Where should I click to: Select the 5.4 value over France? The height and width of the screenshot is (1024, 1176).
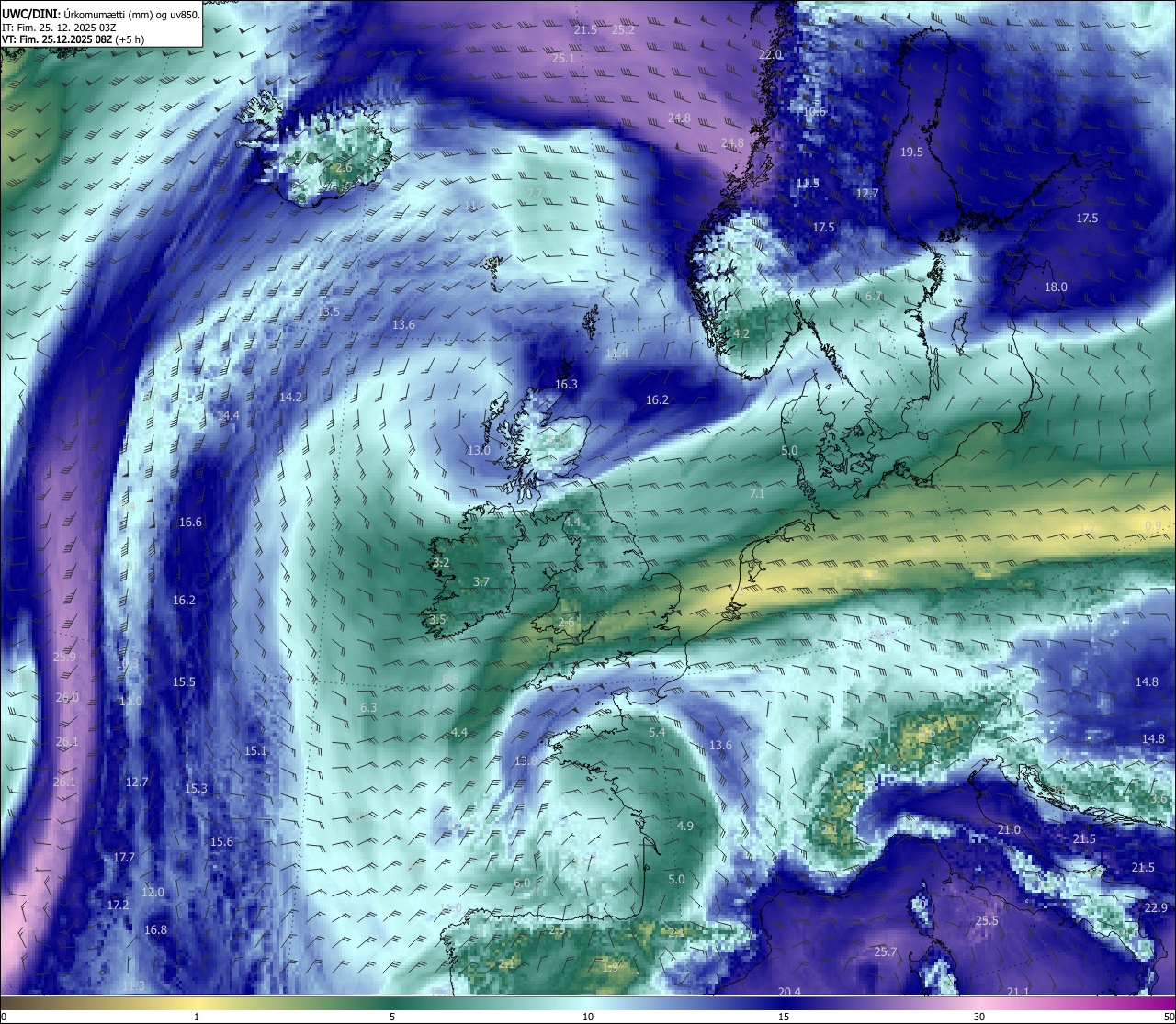[x=657, y=733]
